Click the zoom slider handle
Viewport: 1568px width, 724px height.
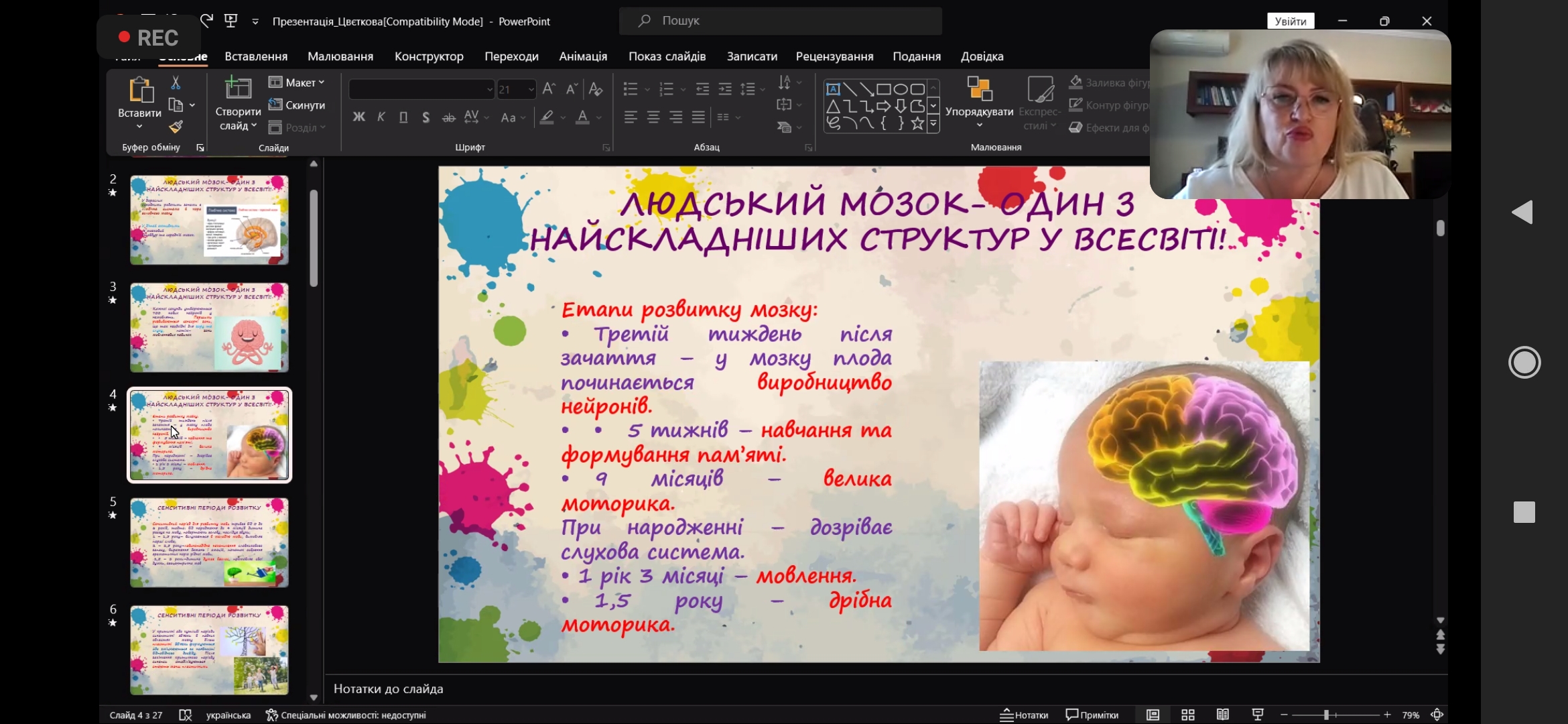(1326, 715)
